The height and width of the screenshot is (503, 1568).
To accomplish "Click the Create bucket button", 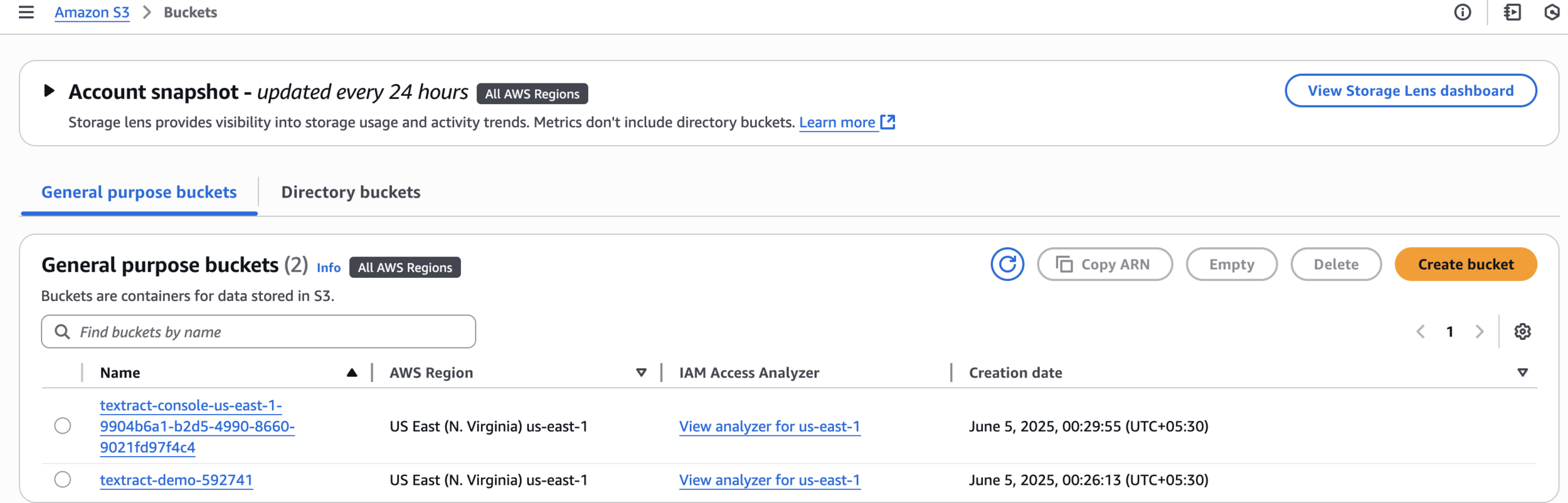I will point(1466,264).
